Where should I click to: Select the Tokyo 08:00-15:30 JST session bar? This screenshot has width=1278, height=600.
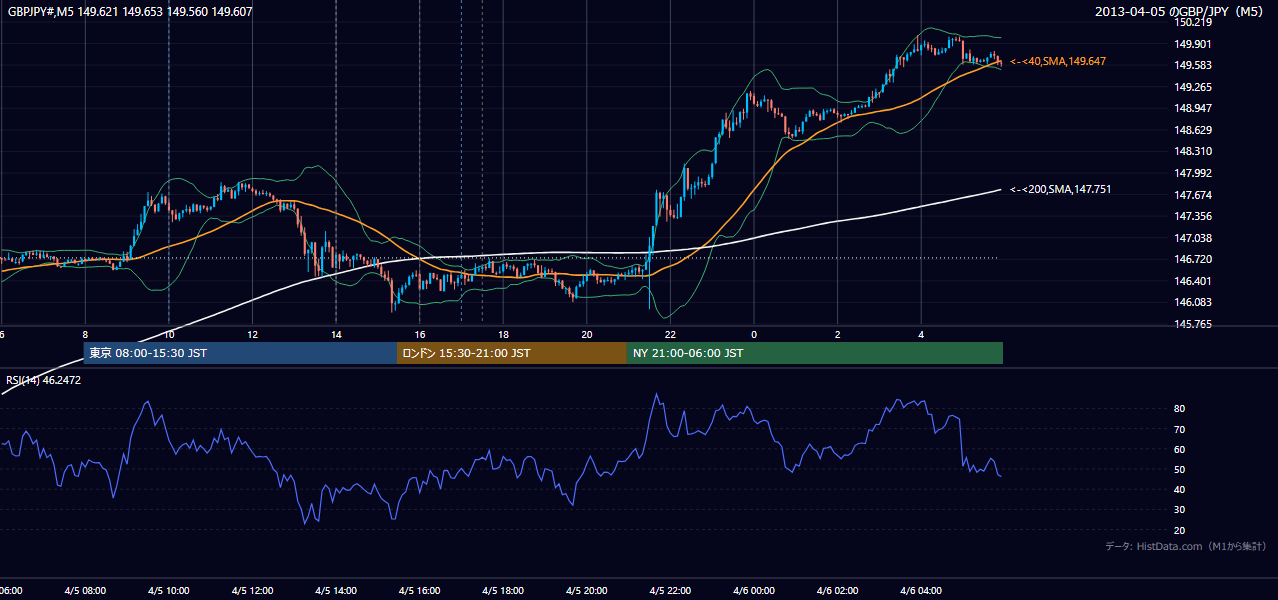click(x=240, y=353)
